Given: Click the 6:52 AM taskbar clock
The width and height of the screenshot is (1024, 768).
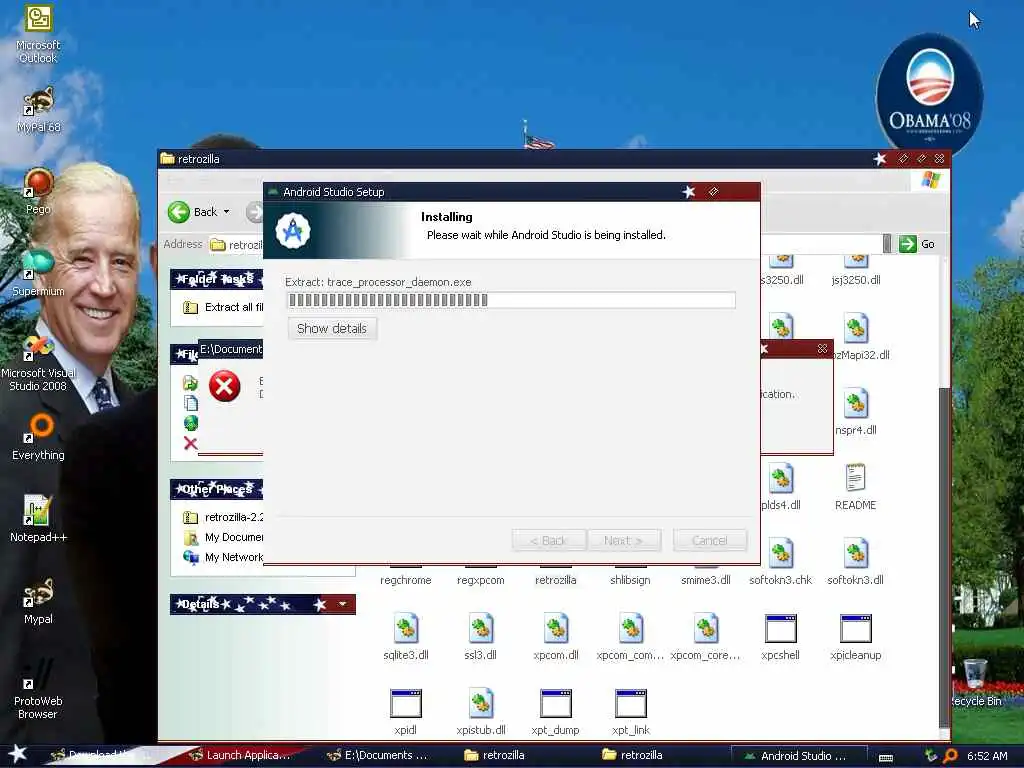Looking at the screenshot, I should click(987, 756).
